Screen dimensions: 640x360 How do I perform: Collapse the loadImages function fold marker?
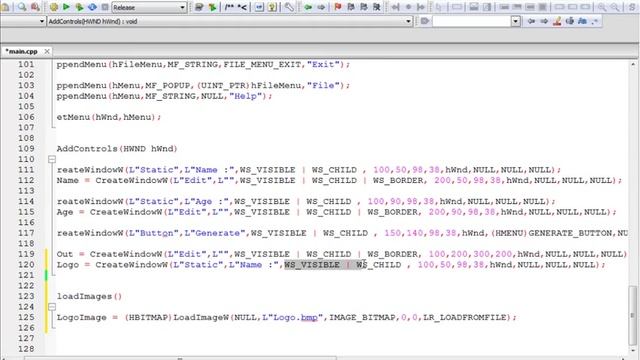tap(52, 307)
